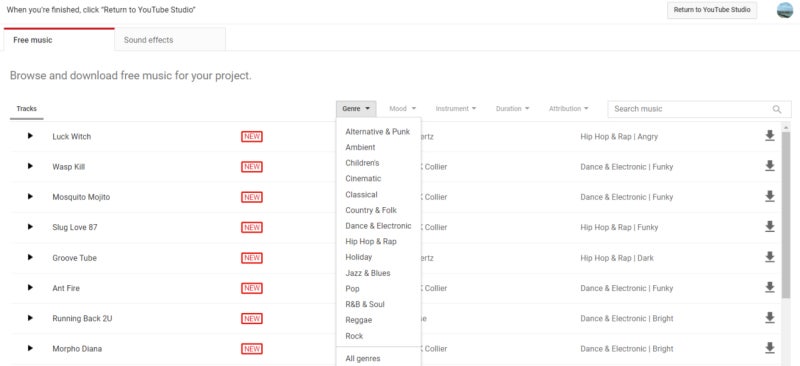Click the search magnifier icon
The image size is (800, 366).
click(x=777, y=109)
